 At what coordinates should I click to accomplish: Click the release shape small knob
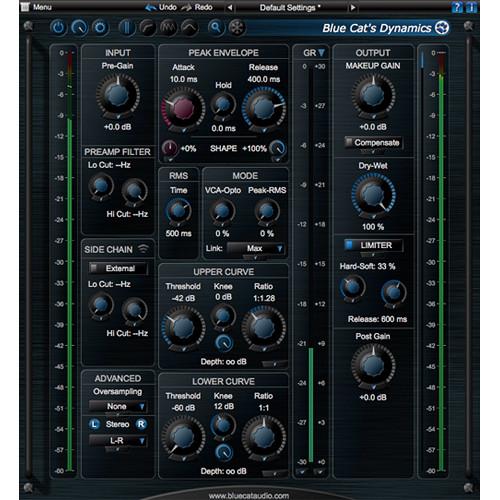pos(277,148)
